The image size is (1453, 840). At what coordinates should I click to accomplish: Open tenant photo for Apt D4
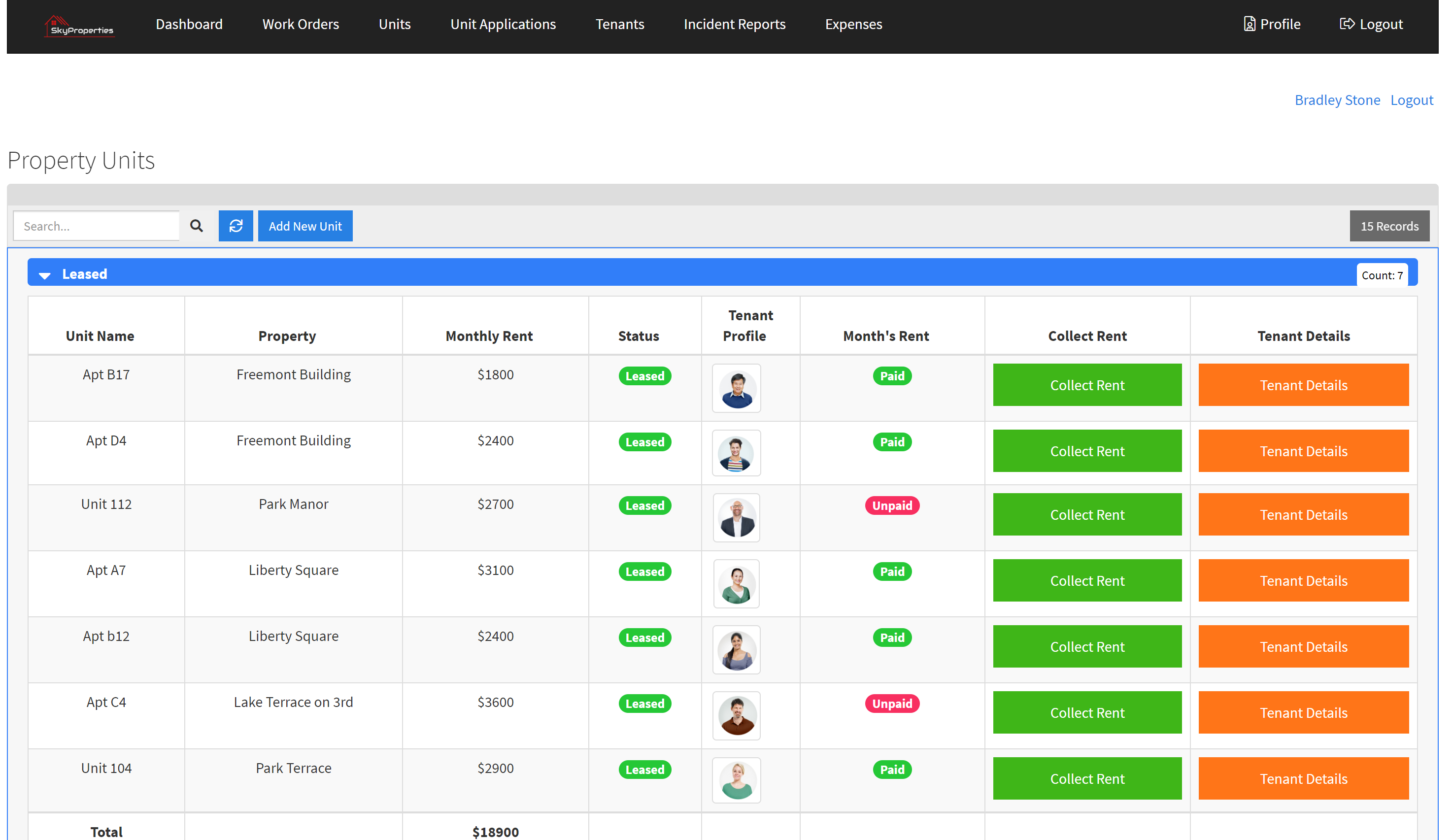pyautogui.click(x=736, y=453)
